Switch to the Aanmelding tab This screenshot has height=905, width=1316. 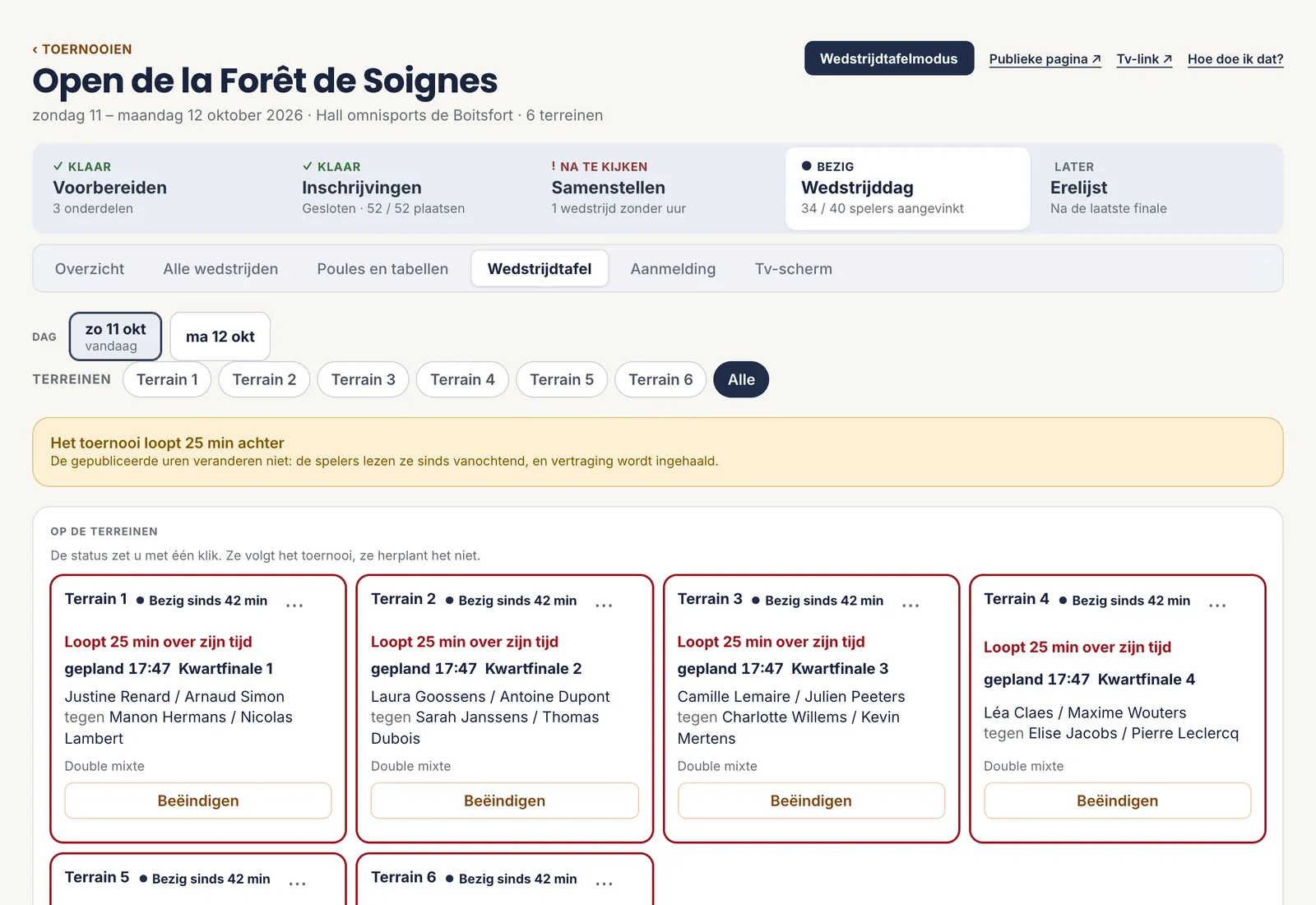pyautogui.click(x=673, y=269)
